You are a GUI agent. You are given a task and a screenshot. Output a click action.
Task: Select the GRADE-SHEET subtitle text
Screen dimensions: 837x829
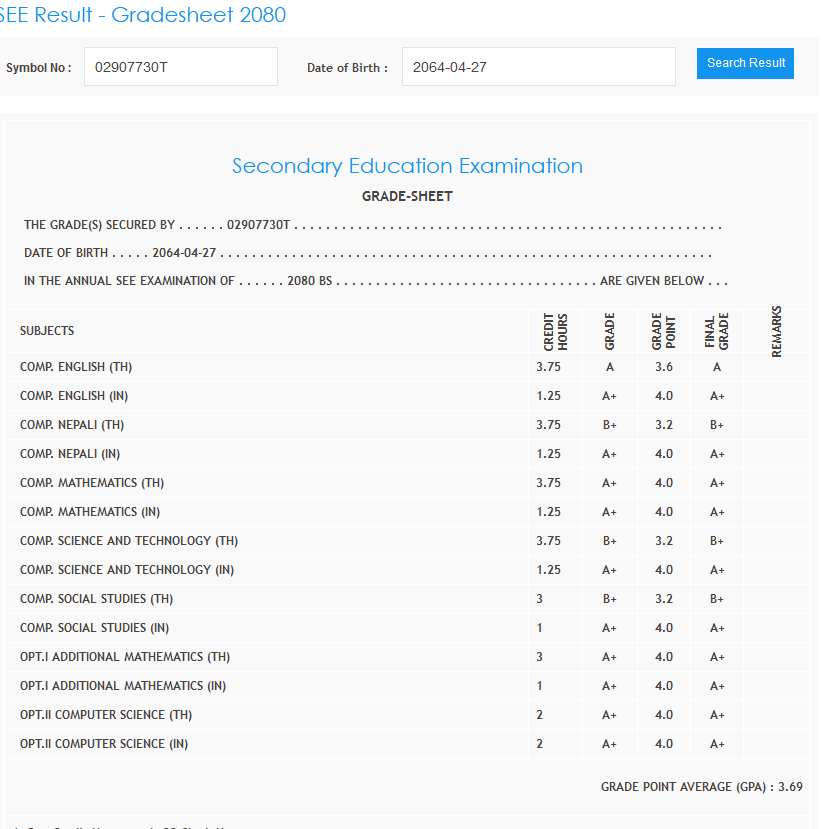coord(407,197)
